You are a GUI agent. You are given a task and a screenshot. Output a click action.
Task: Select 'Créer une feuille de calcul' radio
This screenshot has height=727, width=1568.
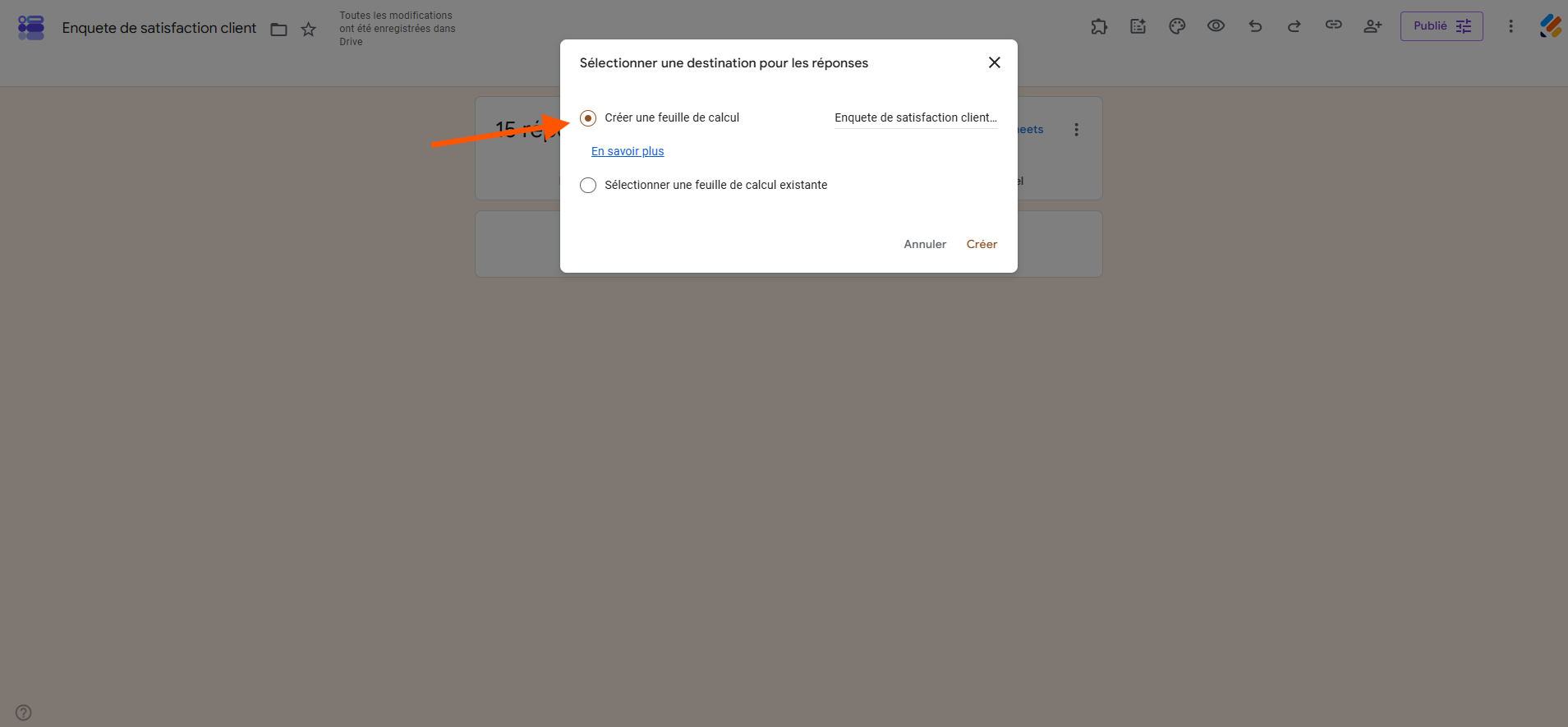pyautogui.click(x=588, y=118)
